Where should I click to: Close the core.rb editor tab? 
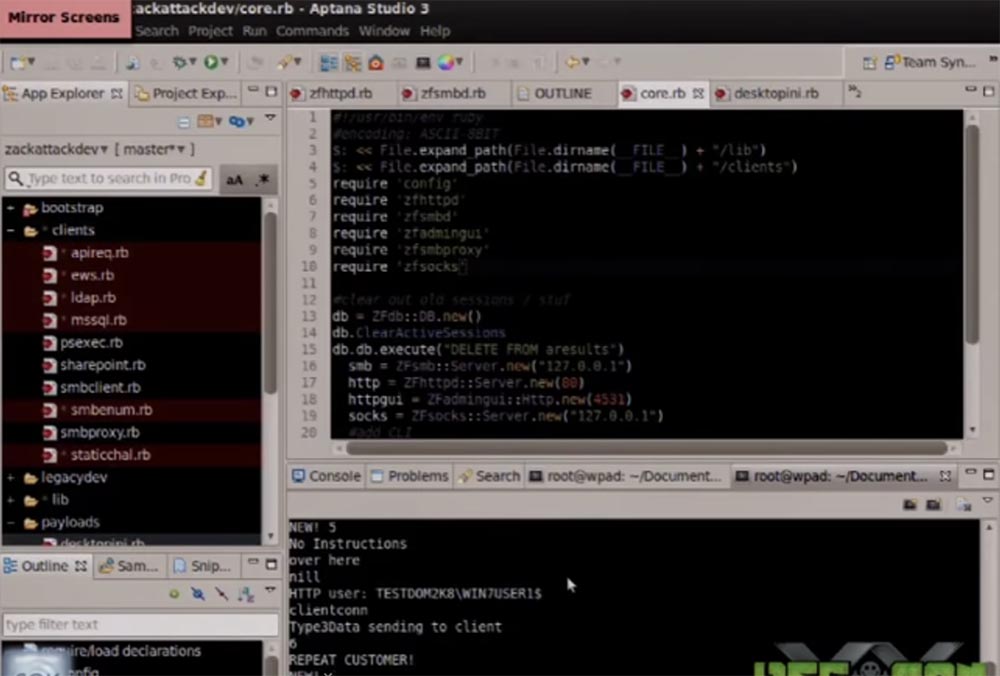pyautogui.click(x=698, y=94)
